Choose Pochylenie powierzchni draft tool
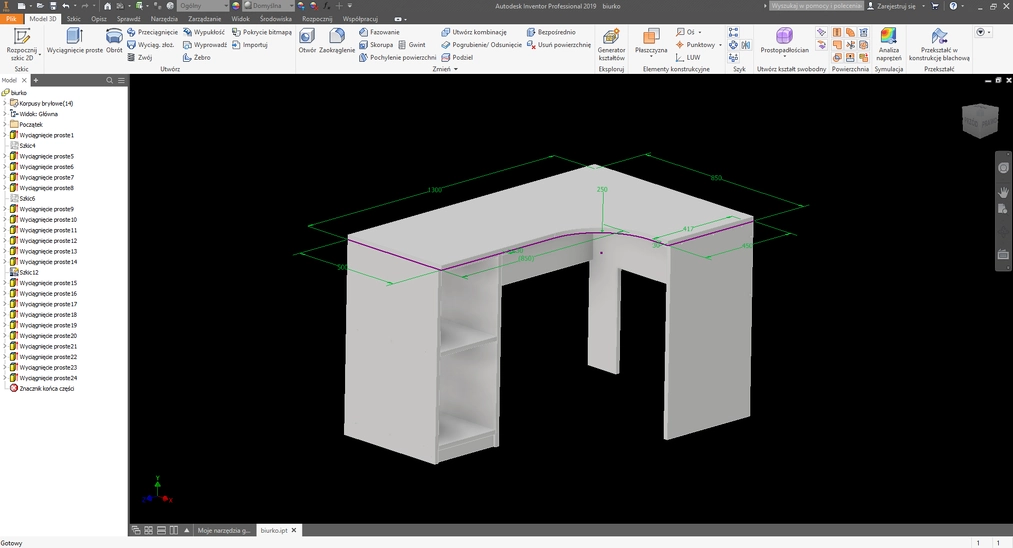1013x548 pixels. coord(397,58)
